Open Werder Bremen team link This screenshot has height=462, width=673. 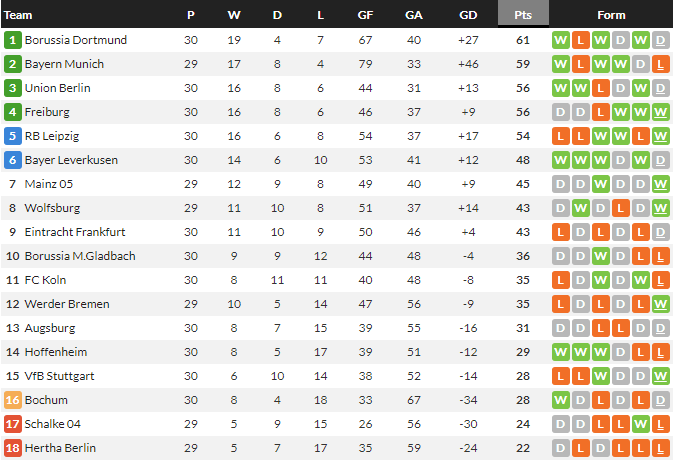(67, 304)
